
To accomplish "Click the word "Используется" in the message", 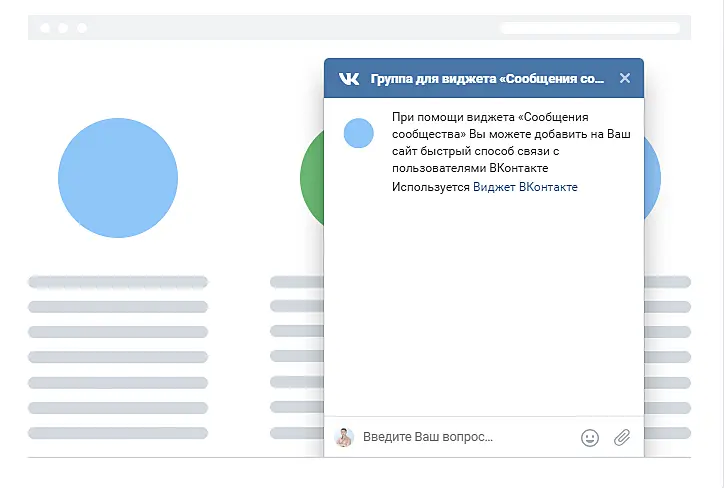I will coord(430,187).
